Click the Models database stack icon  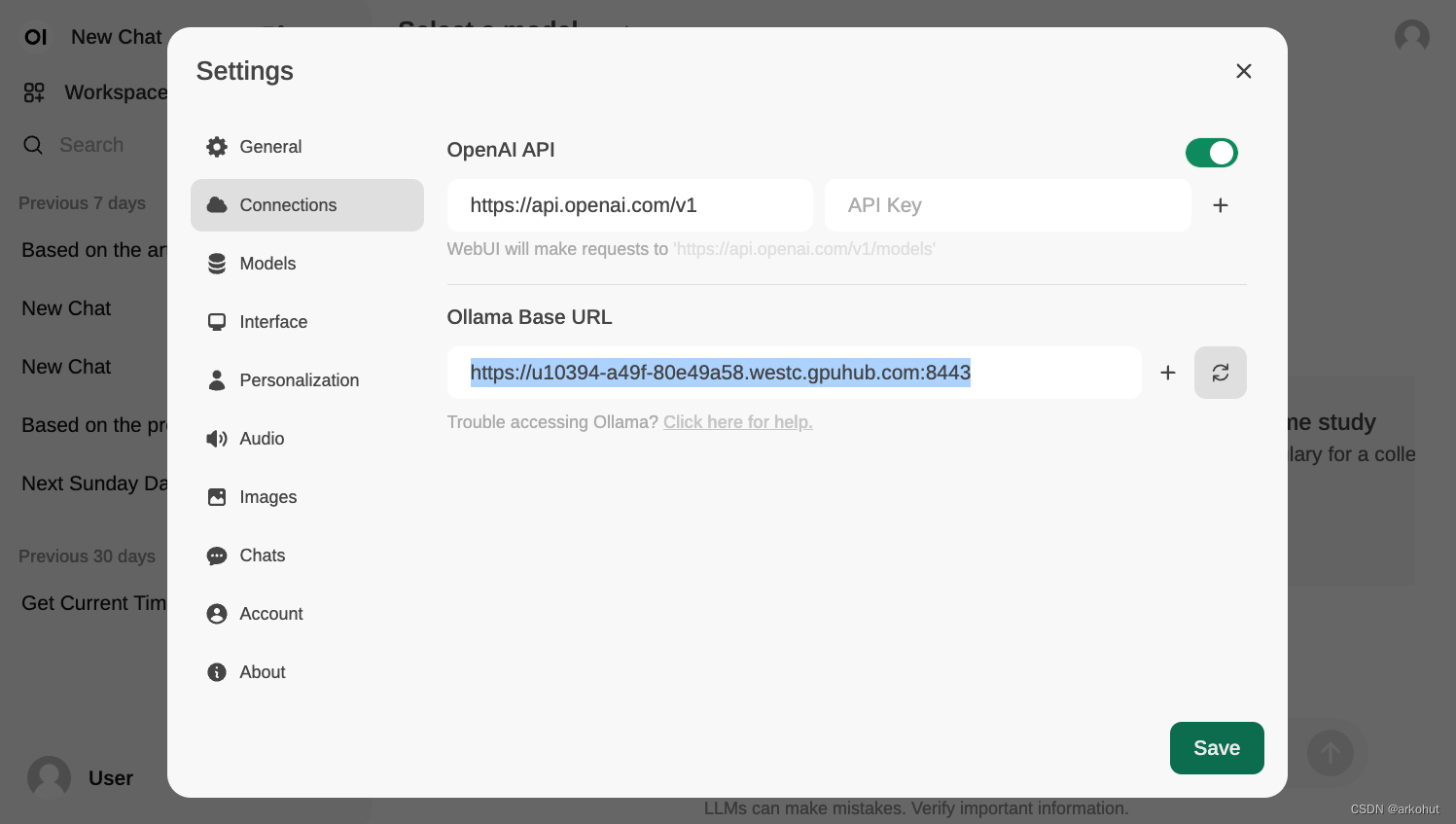coord(217,264)
